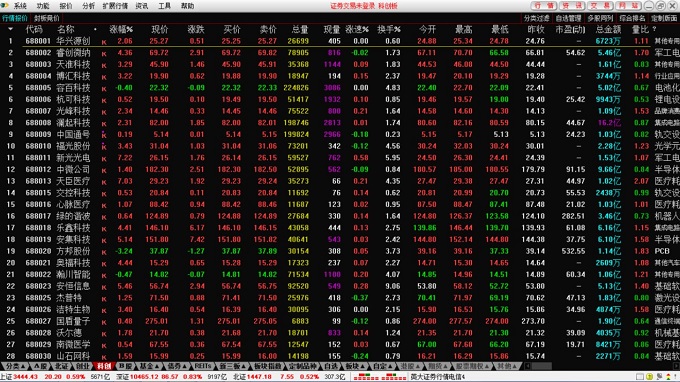Click the question mark icon after 量比 header
Viewport: 680px width, 382px height.
(x=654, y=29)
